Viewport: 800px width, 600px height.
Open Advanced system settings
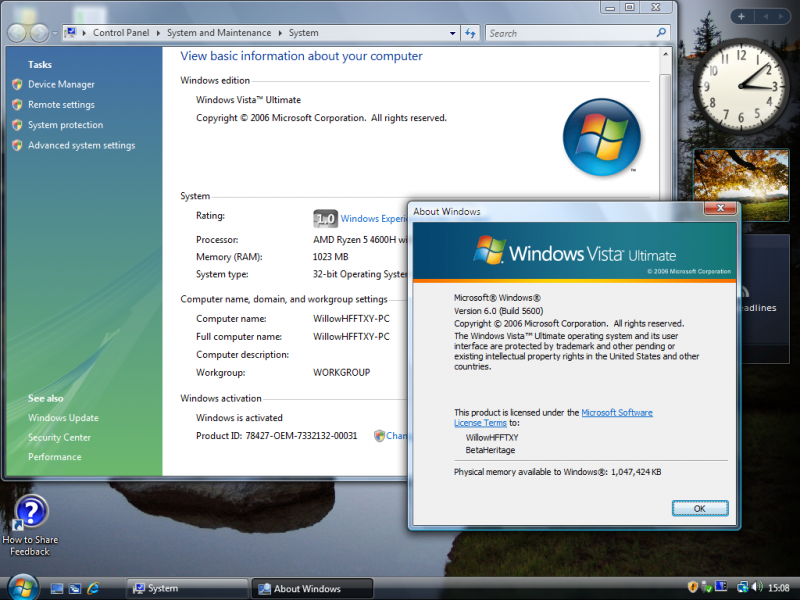(82, 145)
